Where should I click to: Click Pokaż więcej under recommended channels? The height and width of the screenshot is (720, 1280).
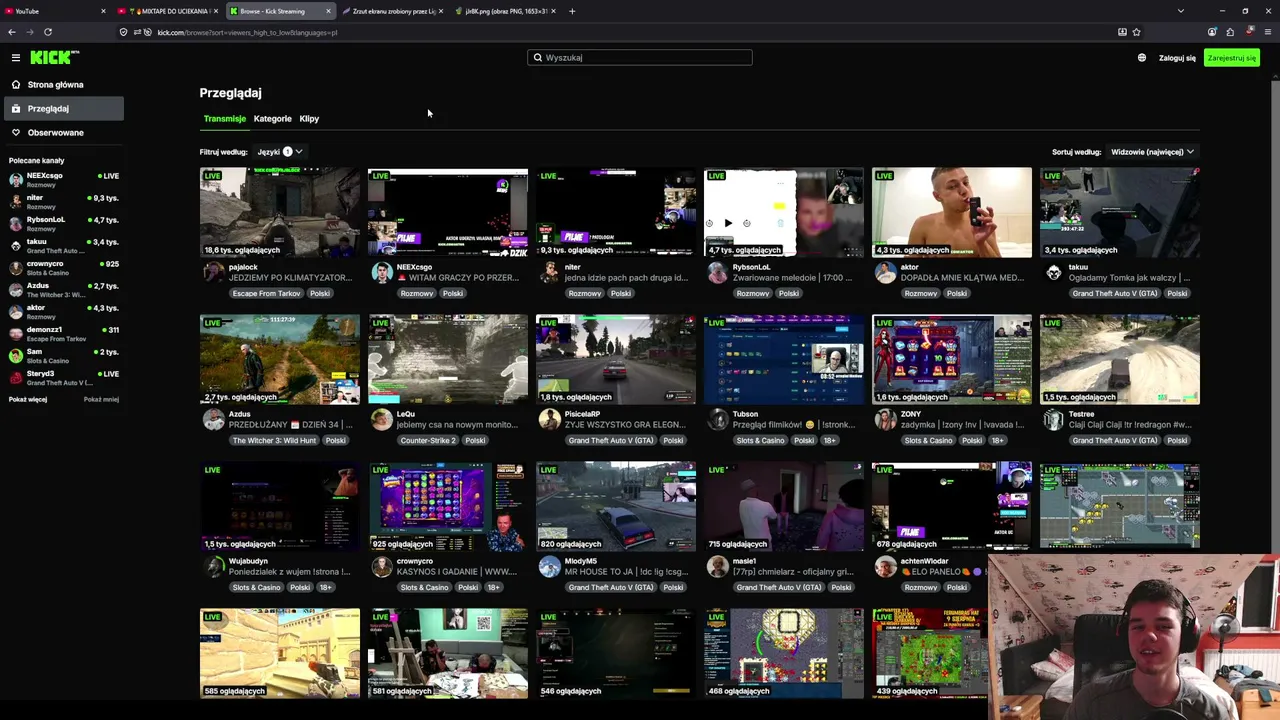click(28, 399)
